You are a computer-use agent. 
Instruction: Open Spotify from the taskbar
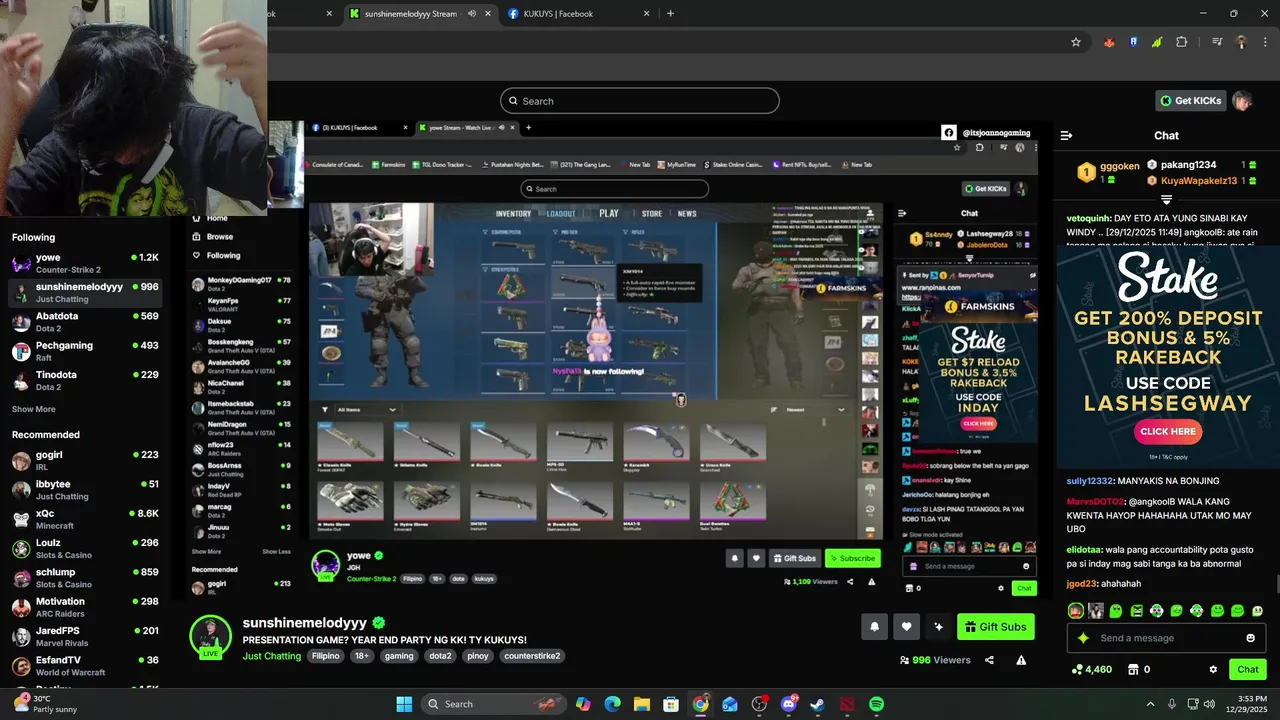point(876,704)
